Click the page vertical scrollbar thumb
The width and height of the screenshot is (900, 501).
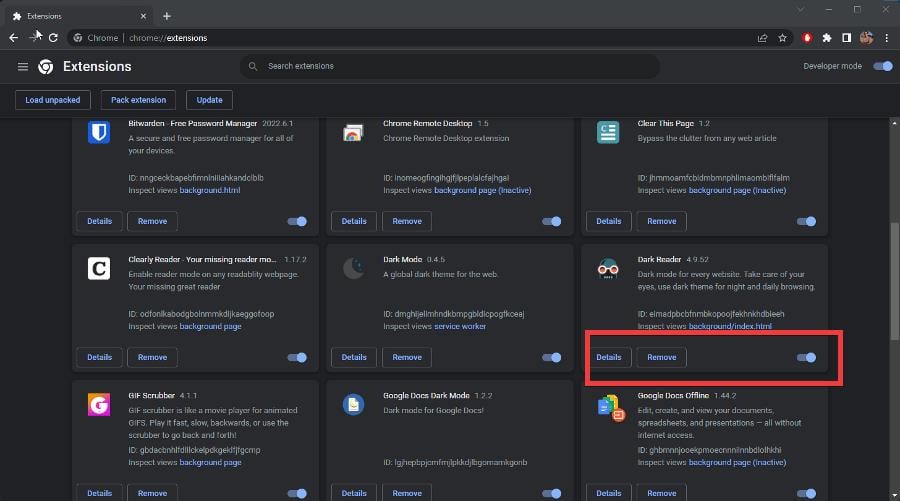[894, 281]
